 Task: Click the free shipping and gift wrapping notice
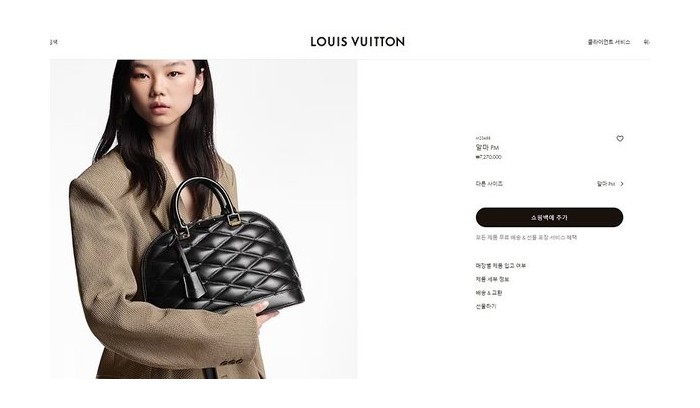point(526,237)
